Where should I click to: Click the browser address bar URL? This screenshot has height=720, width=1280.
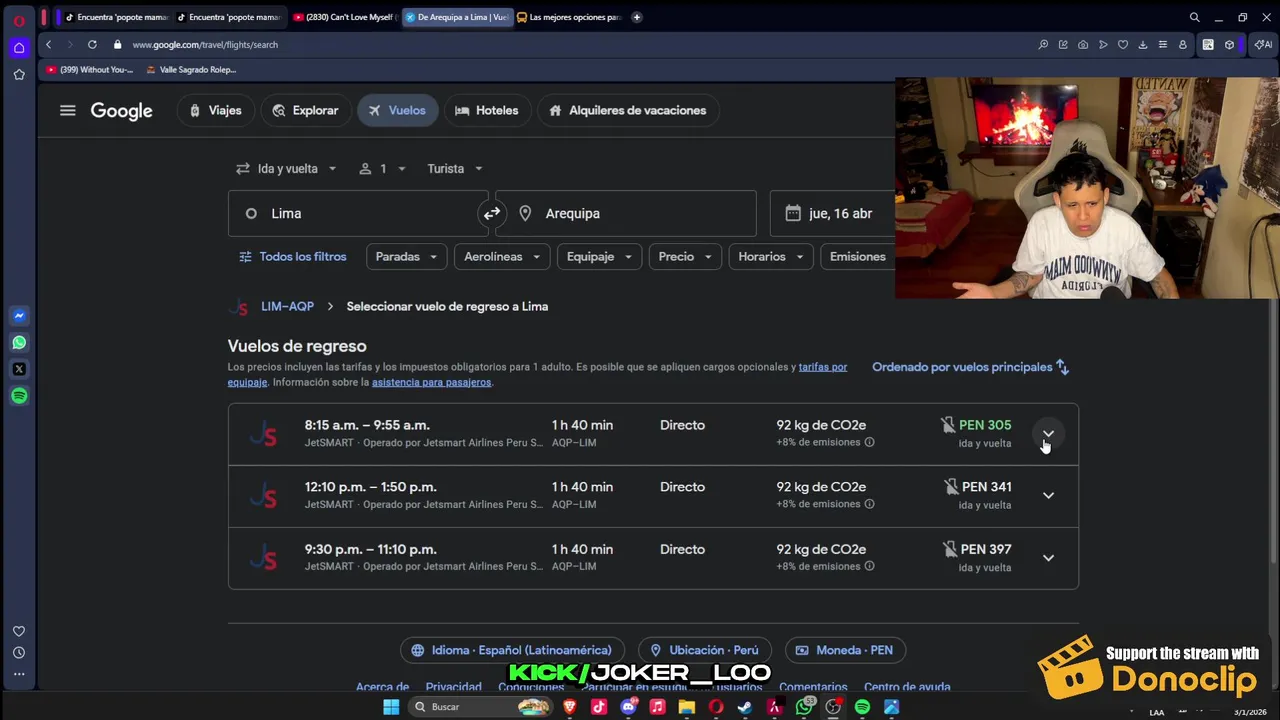[x=205, y=44]
